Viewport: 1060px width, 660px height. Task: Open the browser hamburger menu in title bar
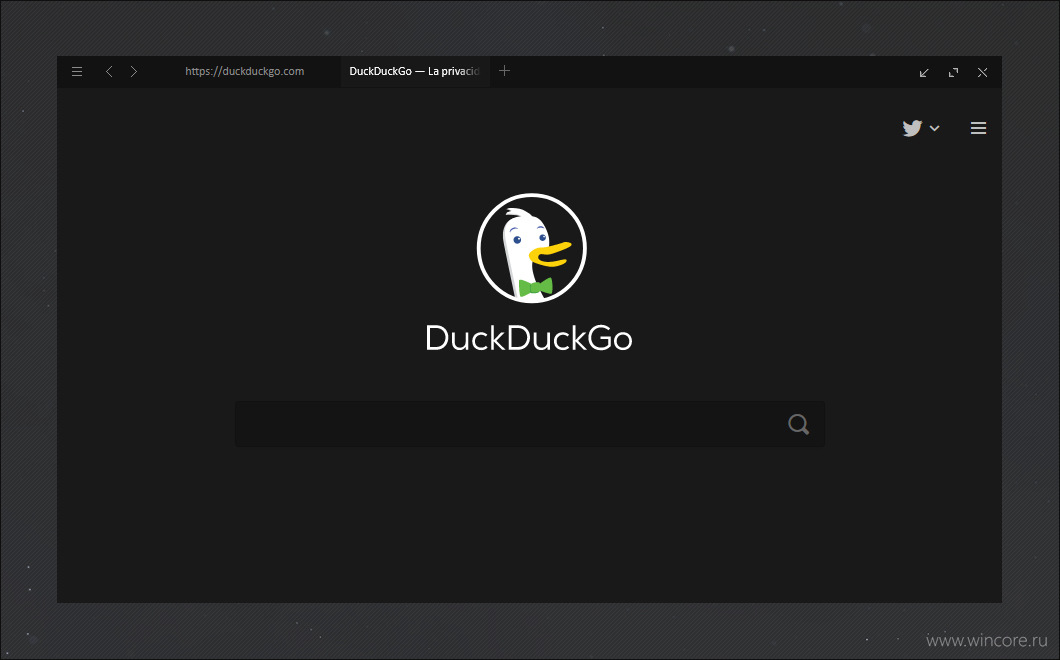coord(77,72)
